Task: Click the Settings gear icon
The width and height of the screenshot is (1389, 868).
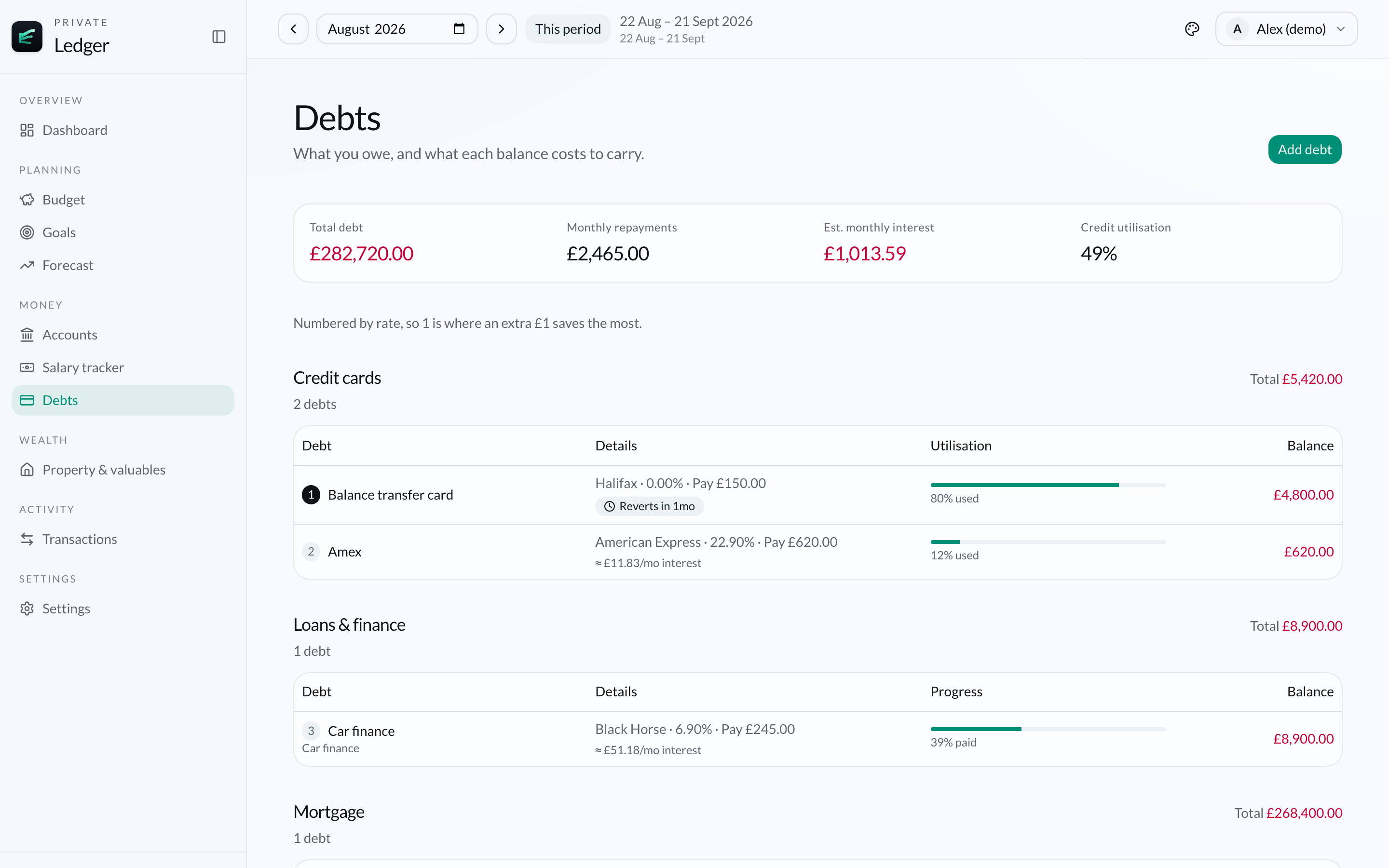Action: [x=27, y=609]
